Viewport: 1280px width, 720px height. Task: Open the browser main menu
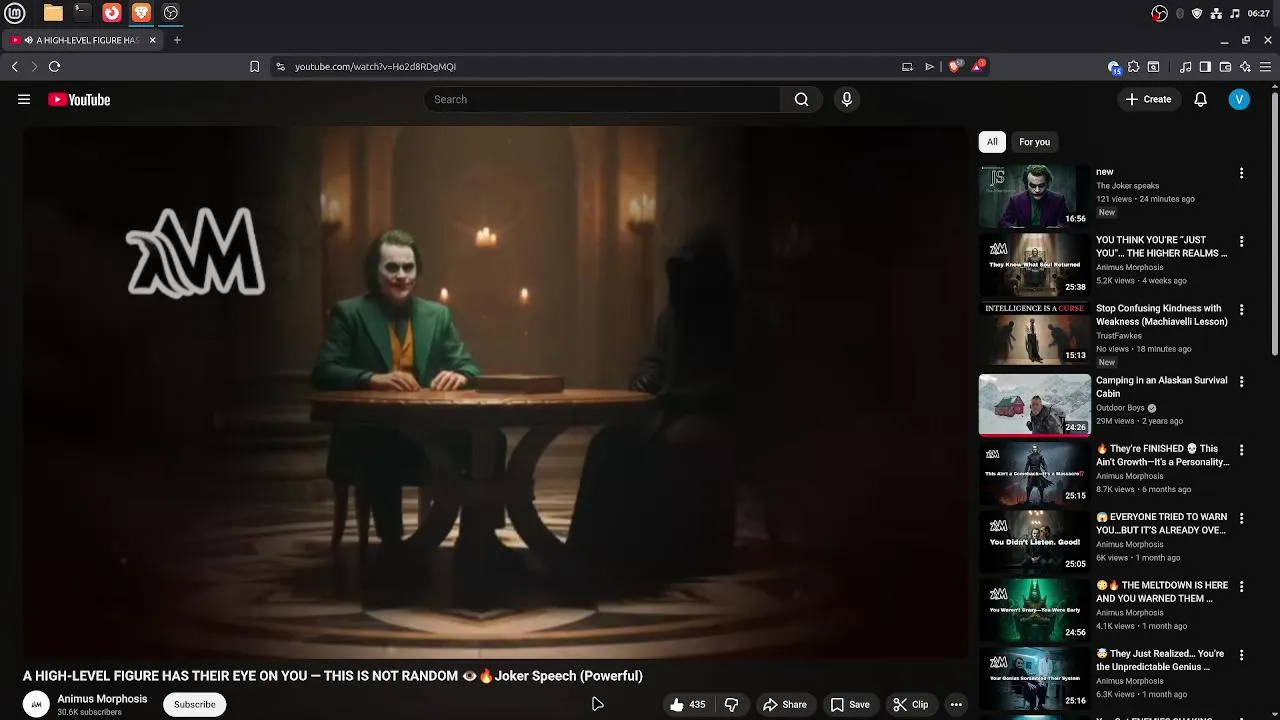point(1265,67)
